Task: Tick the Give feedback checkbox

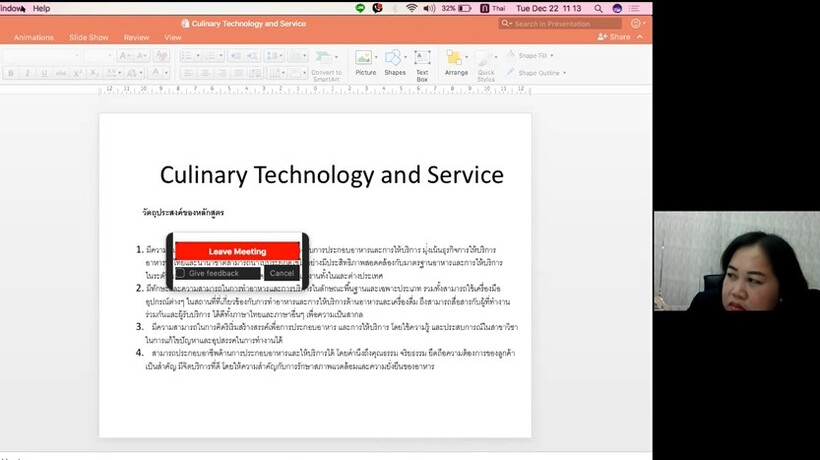Action: coord(181,273)
